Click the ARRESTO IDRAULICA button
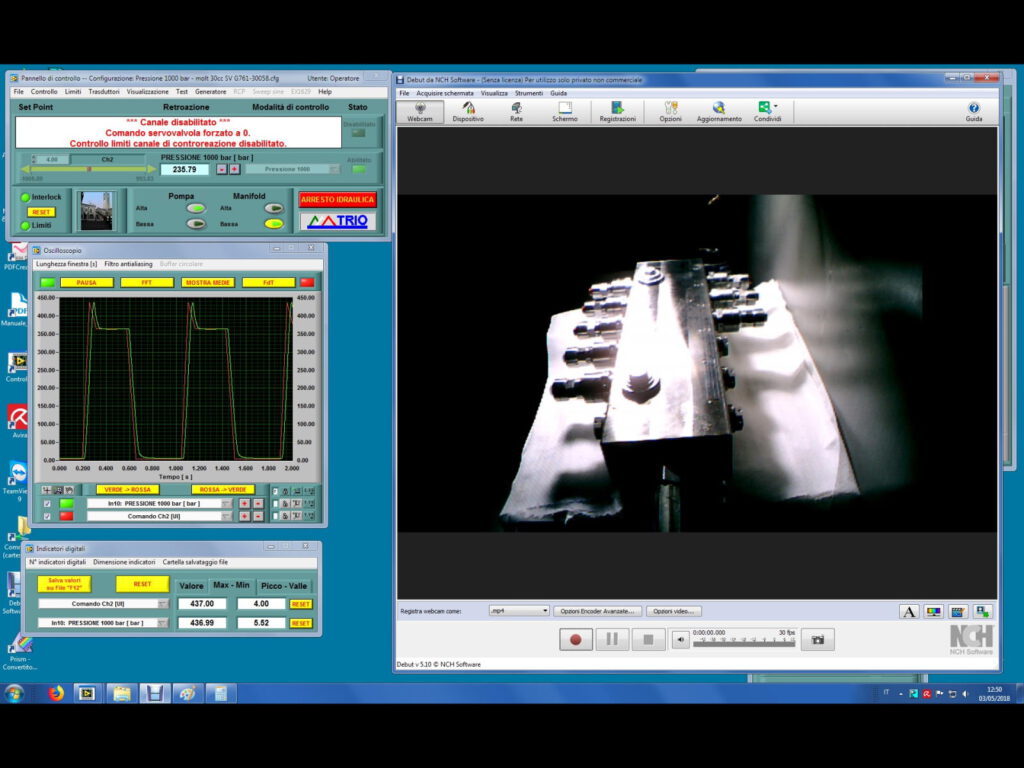Screen dimensions: 1024x768 pos(337,200)
